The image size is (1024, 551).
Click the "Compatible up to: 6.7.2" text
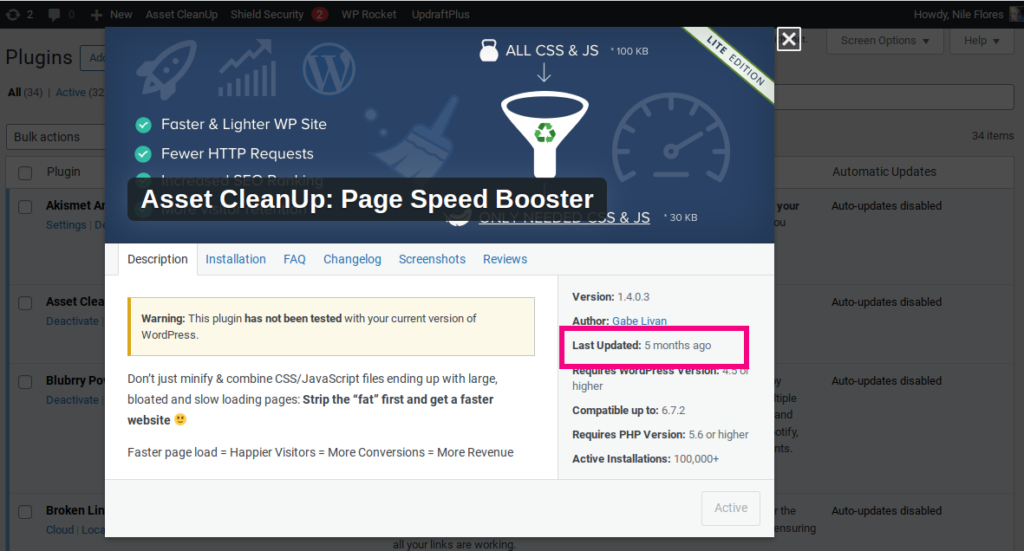628,411
